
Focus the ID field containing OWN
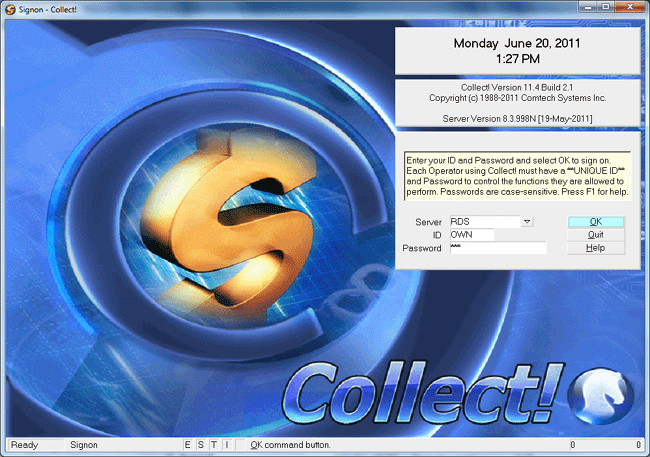pyautogui.click(x=472, y=235)
